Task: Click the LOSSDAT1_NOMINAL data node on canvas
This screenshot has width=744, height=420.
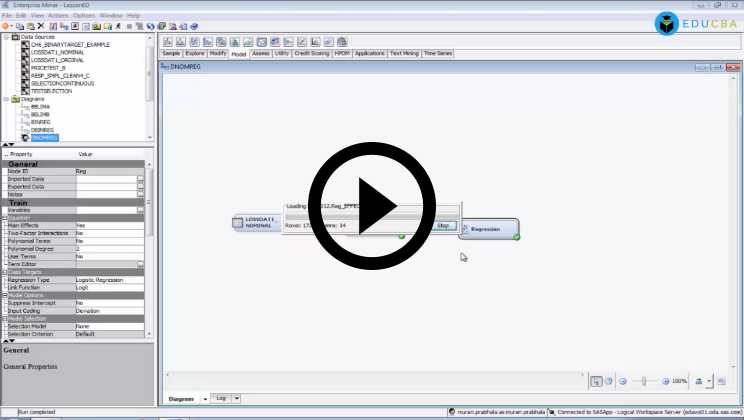Action: coord(257,223)
